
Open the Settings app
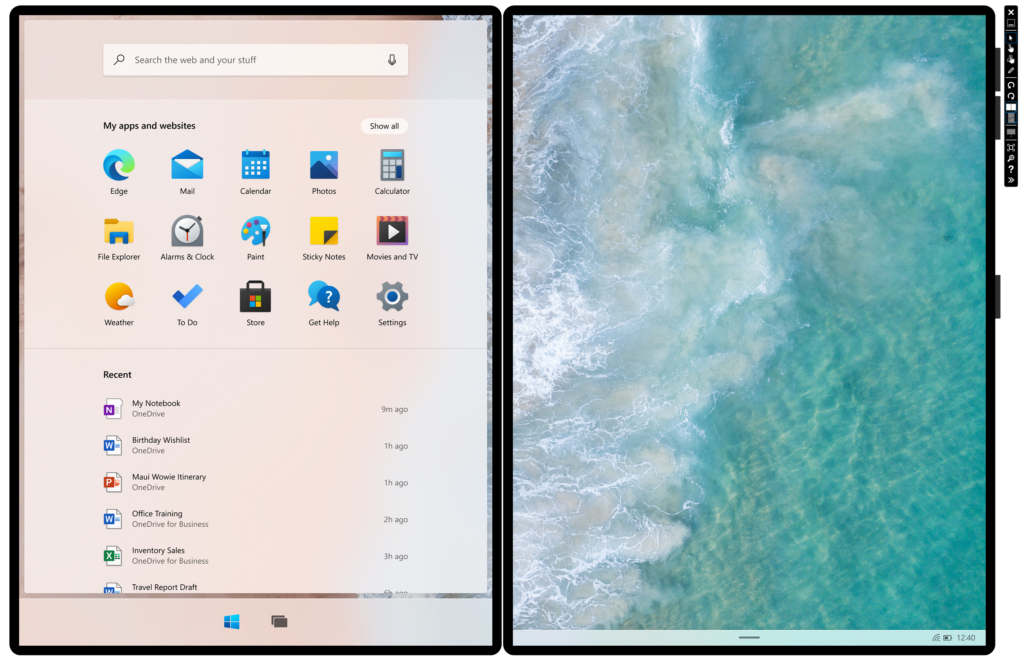pyautogui.click(x=392, y=304)
